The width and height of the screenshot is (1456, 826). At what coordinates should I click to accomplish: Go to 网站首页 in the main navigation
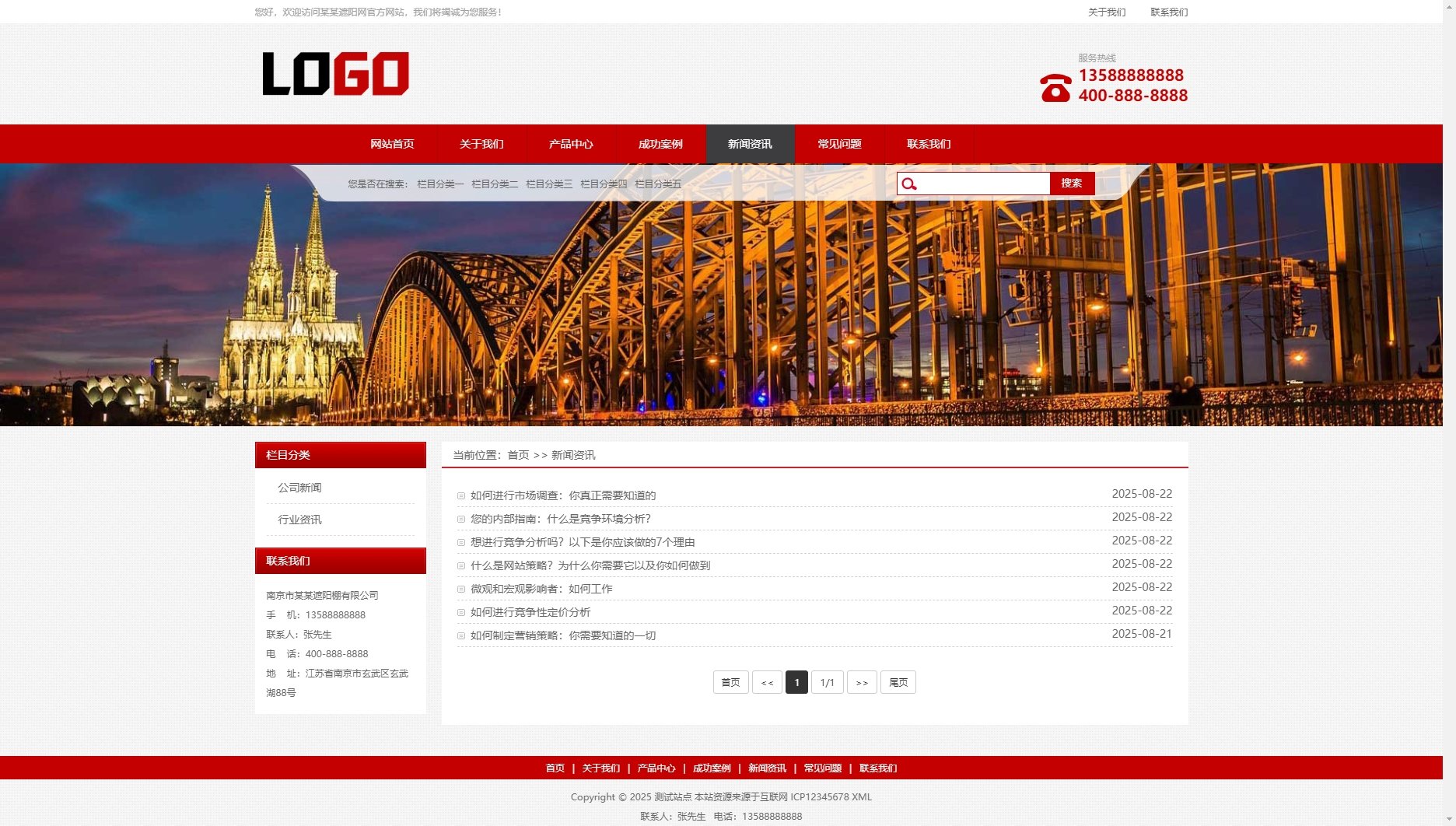coord(392,144)
